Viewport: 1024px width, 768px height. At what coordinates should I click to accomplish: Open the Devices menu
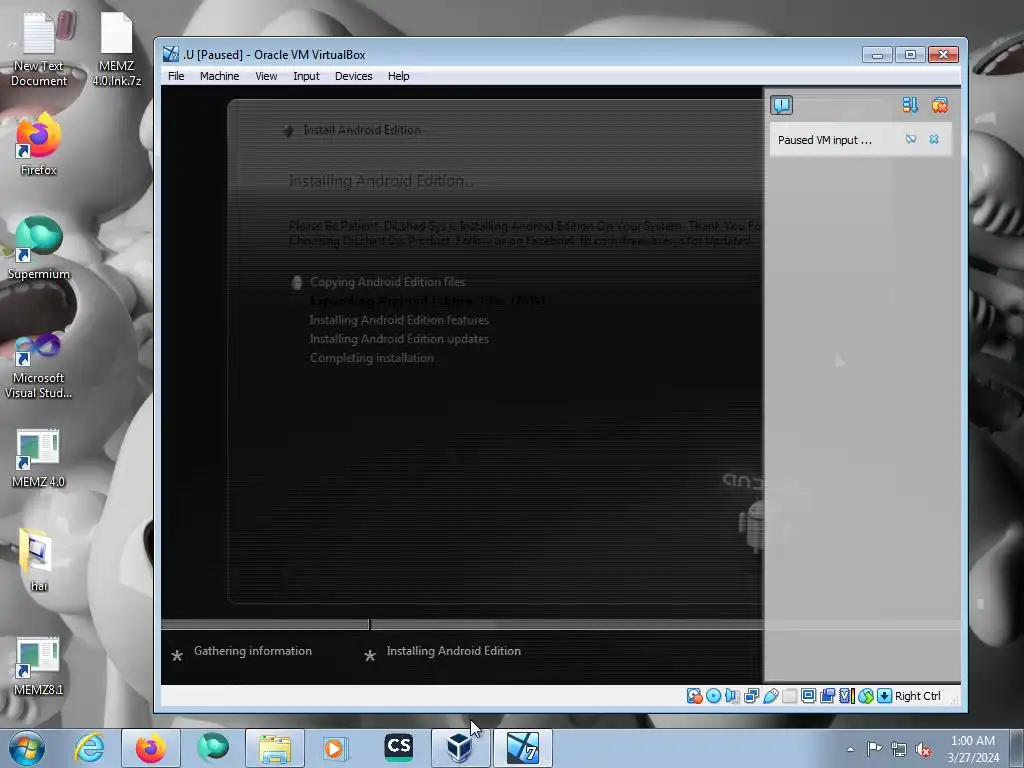tap(353, 76)
